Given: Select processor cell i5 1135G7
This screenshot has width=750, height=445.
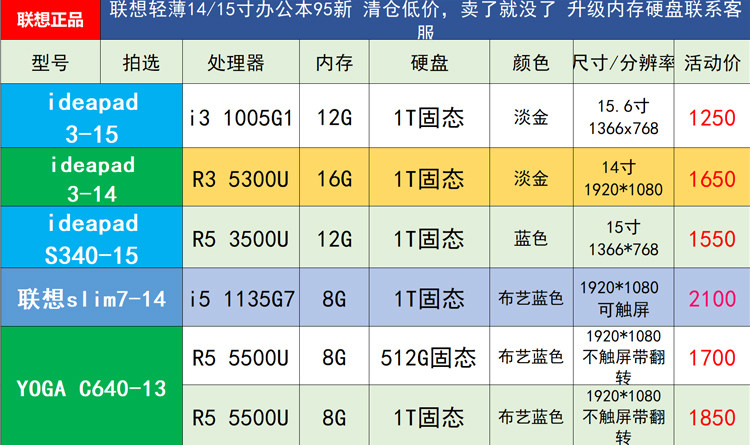Looking at the screenshot, I should click(241, 298).
